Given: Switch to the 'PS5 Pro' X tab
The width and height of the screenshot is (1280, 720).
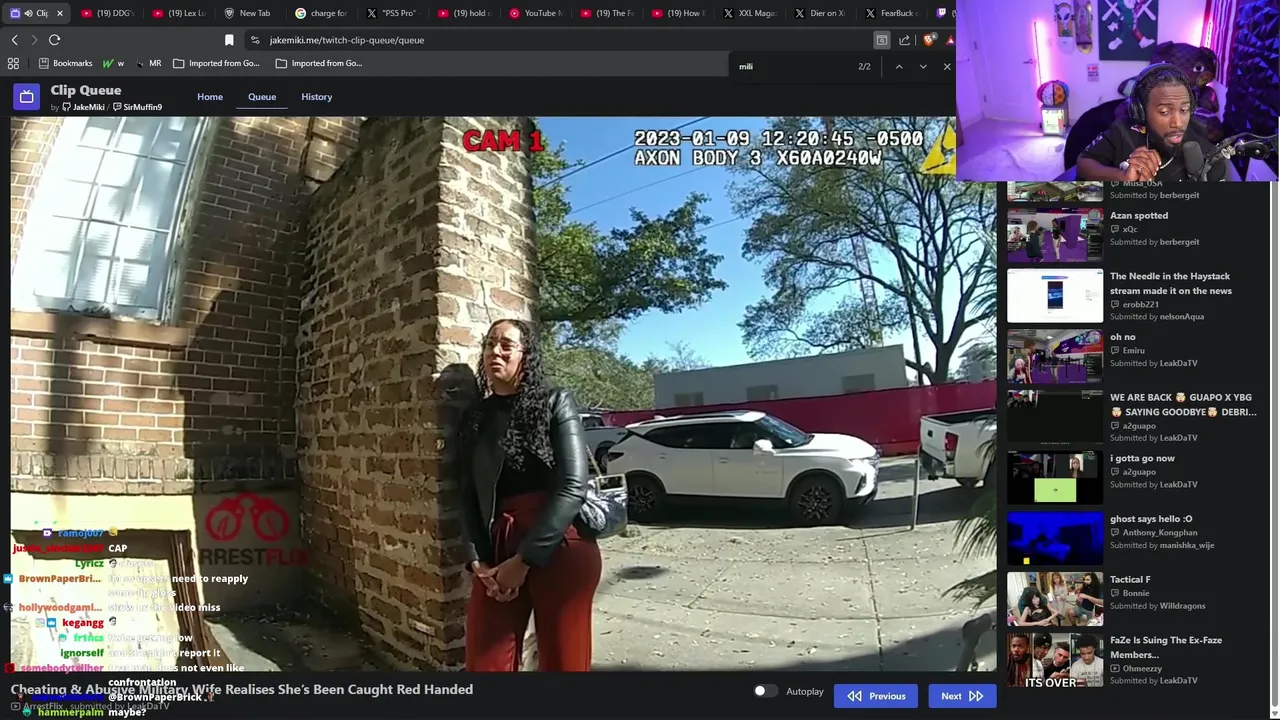Looking at the screenshot, I should 392,13.
